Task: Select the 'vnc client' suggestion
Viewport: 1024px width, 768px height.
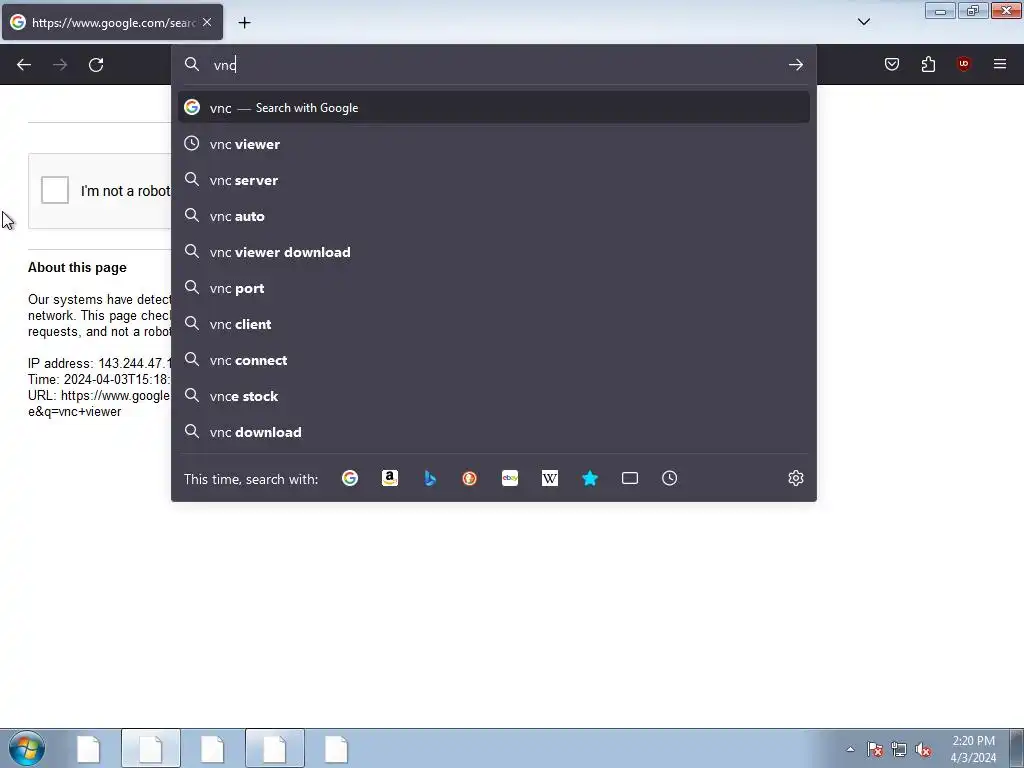Action: click(494, 323)
